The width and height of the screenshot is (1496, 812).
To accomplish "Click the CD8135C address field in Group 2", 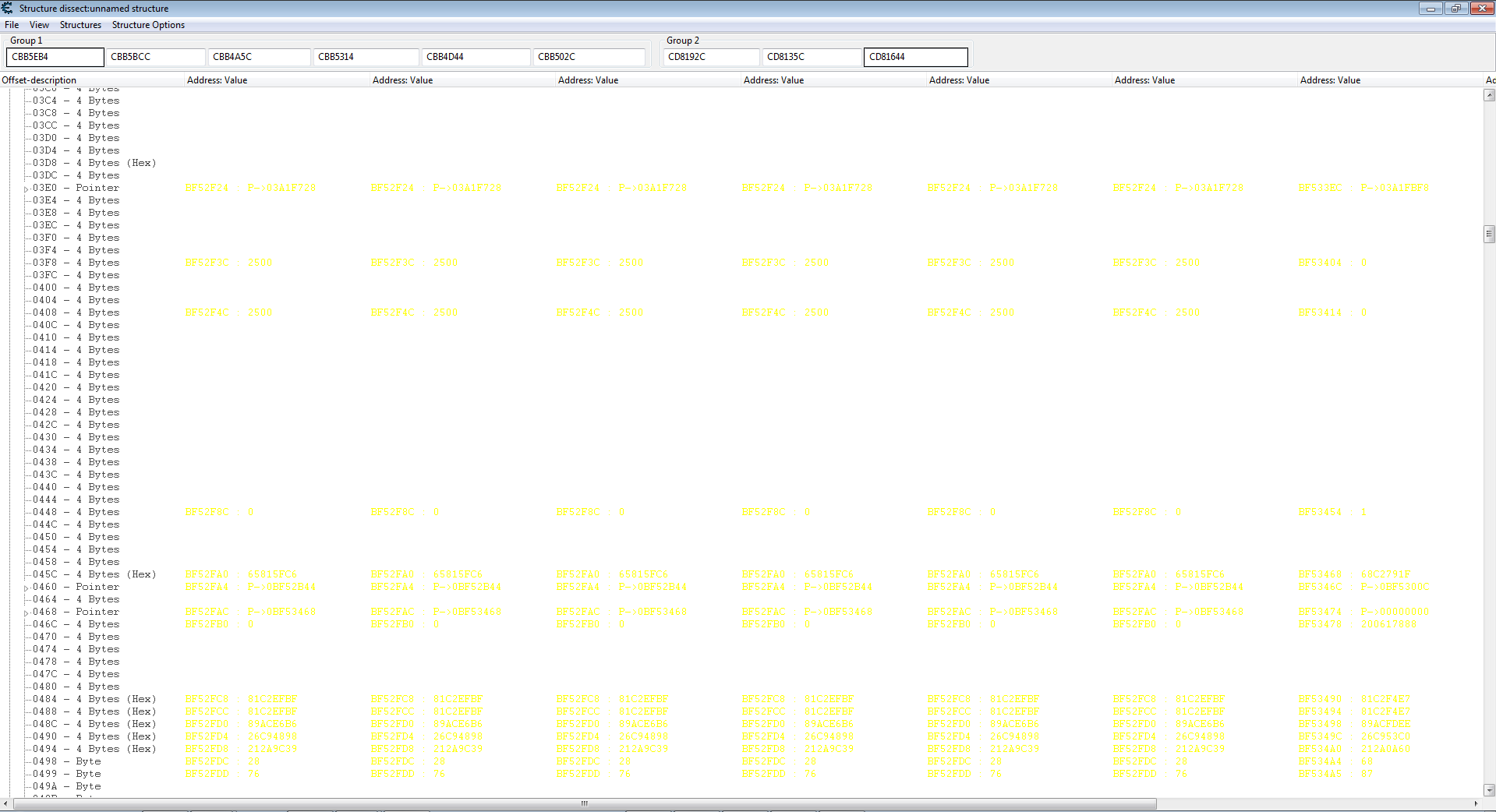I will tap(812, 57).
